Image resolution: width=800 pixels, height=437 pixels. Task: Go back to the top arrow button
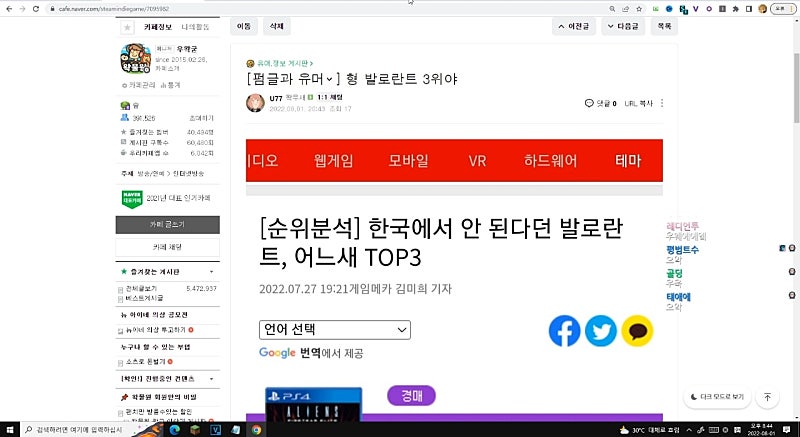767,397
